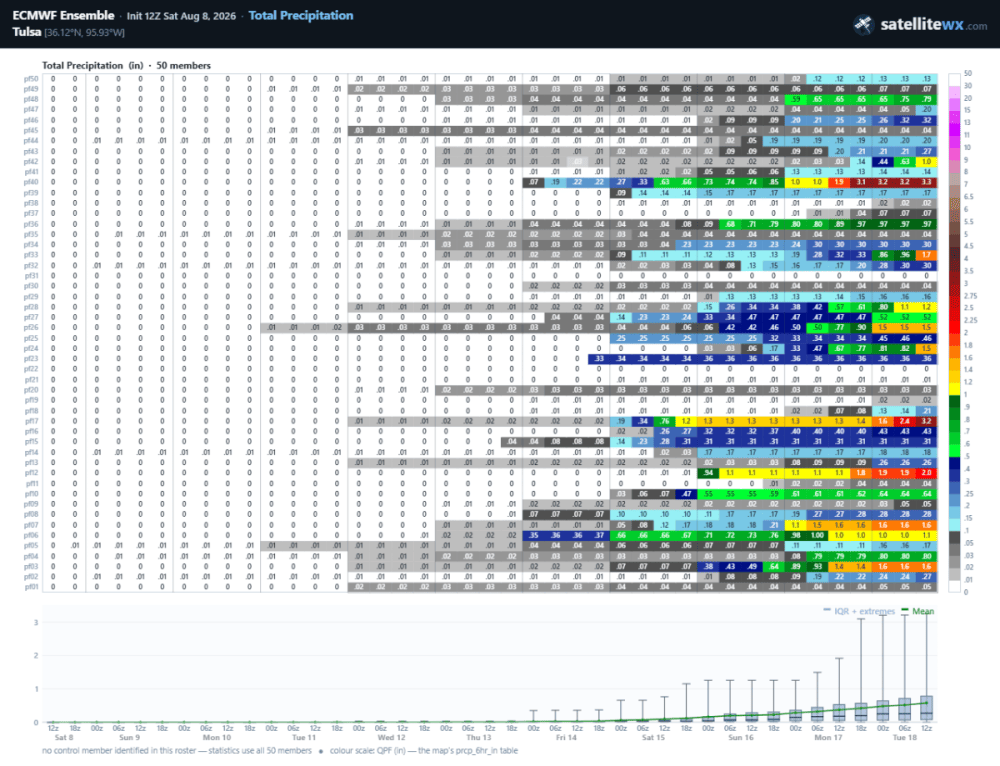Click the '50 members' table heading
Screen dimensions: 1000x766
[x=183, y=65]
